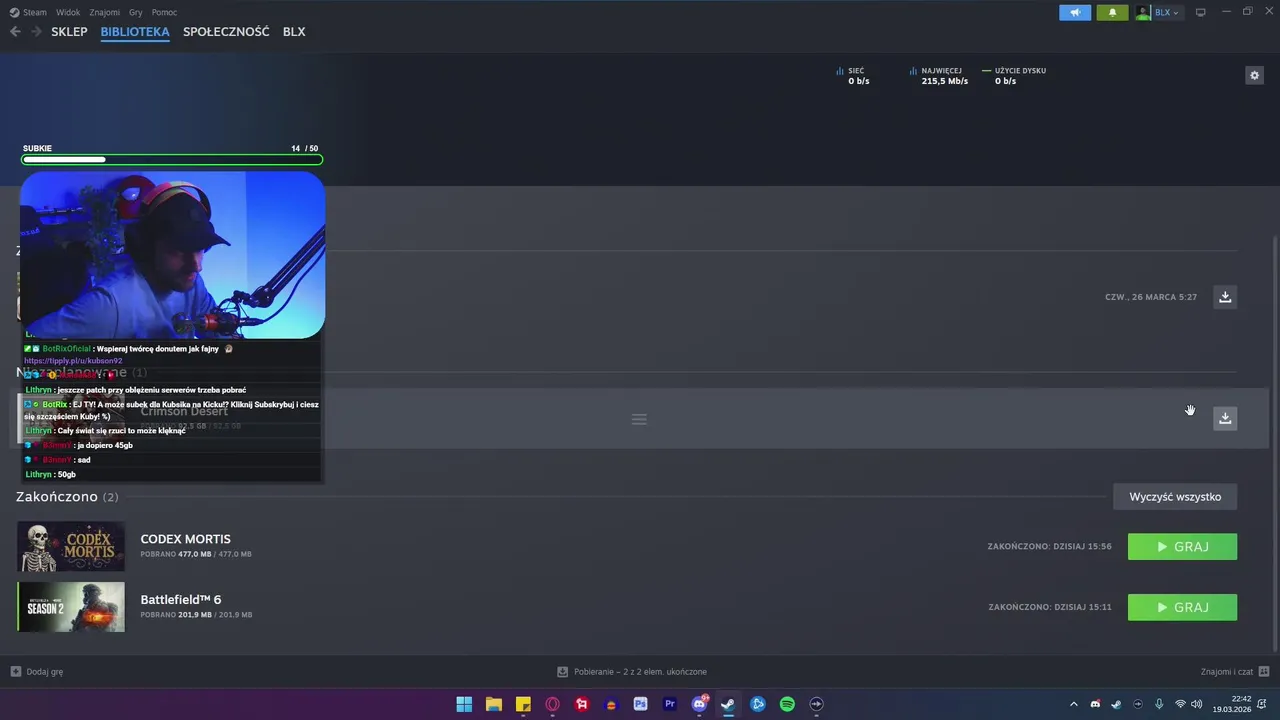Open the Windows Start menu
The height and width of the screenshot is (720, 1280).
(464, 704)
